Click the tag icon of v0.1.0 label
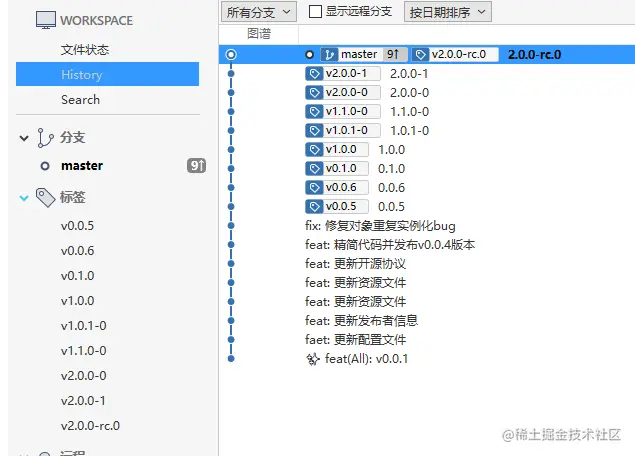The image size is (635, 456). coord(314,168)
